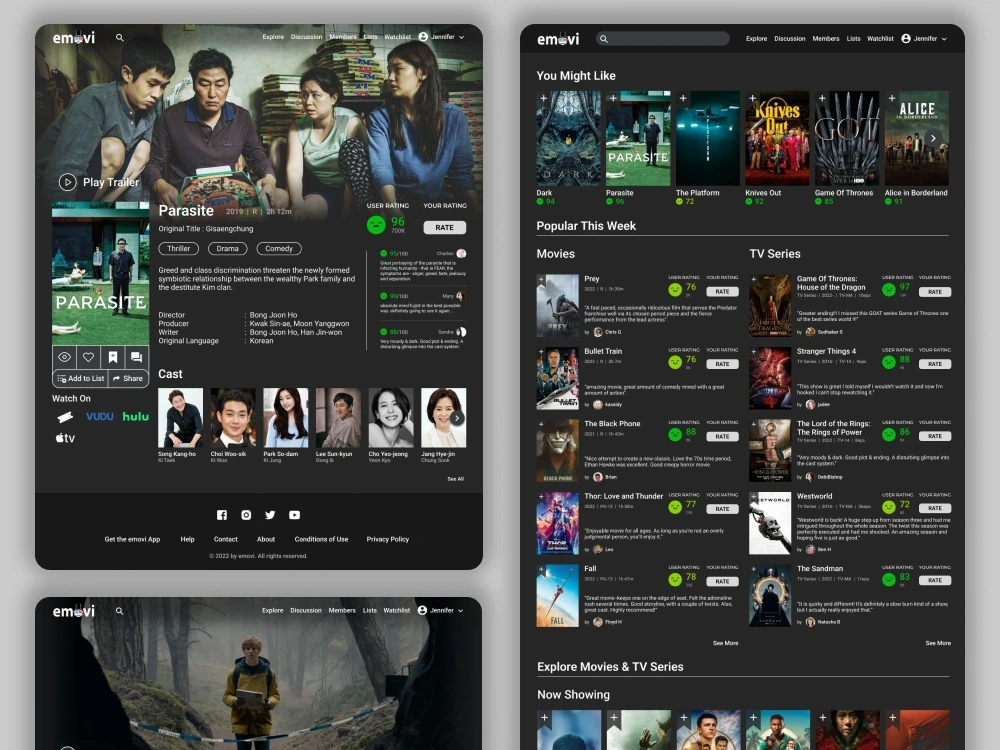
Task: Open Explore in the Parasite page navigation
Action: click(273, 37)
